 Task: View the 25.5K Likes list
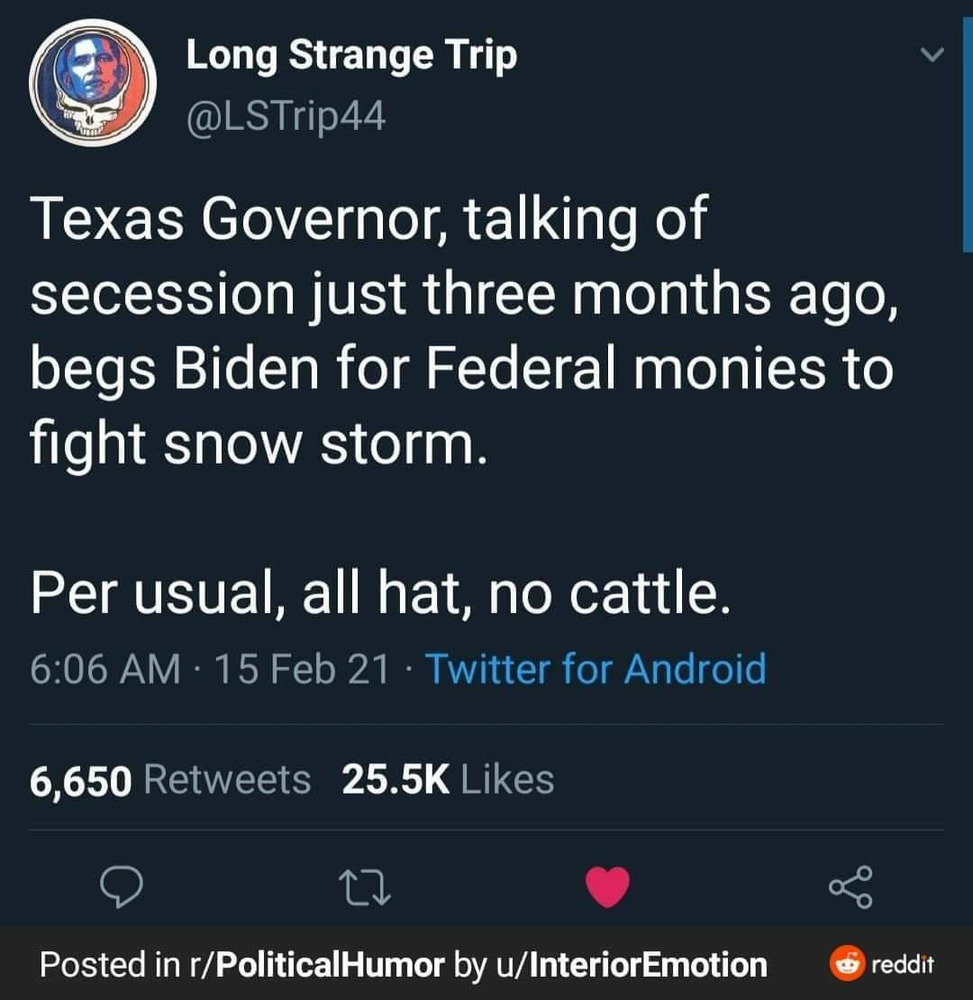point(447,779)
